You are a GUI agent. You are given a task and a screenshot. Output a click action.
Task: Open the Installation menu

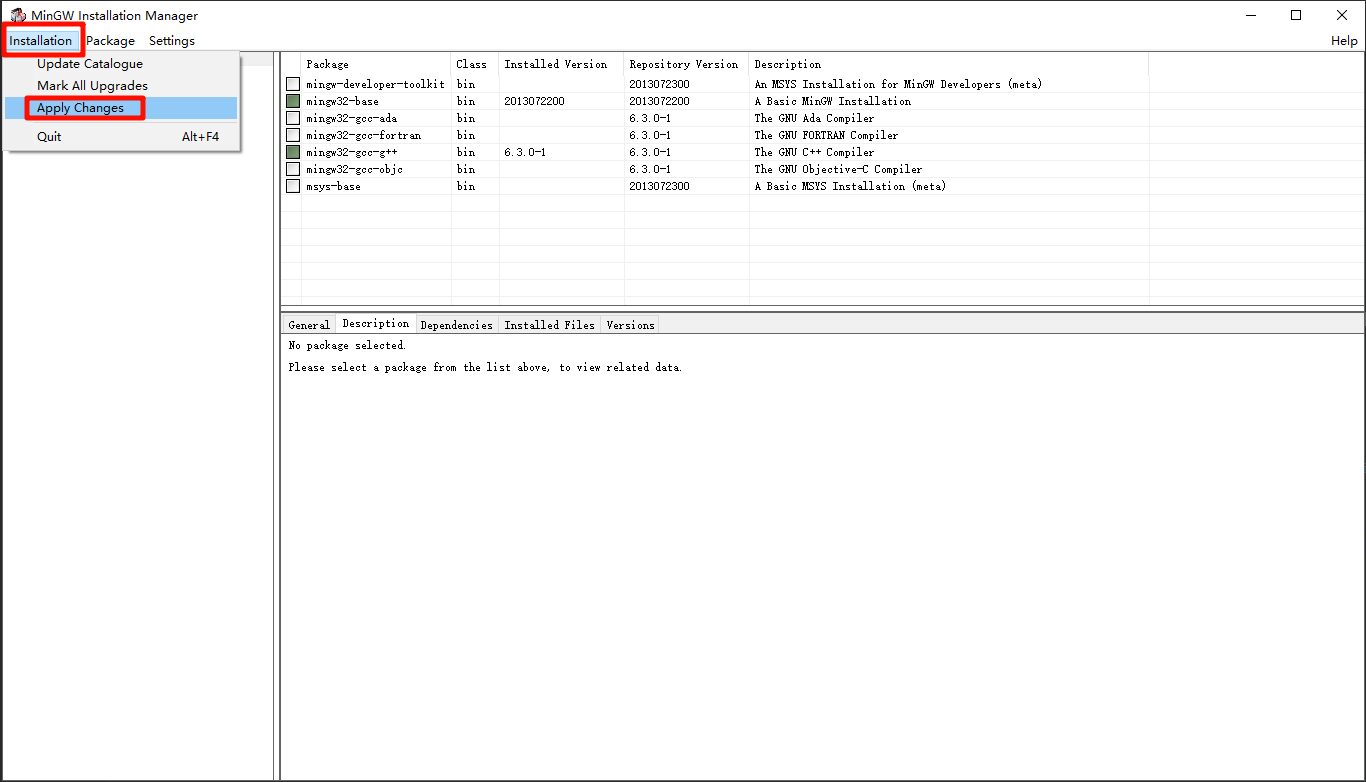[x=41, y=41]
